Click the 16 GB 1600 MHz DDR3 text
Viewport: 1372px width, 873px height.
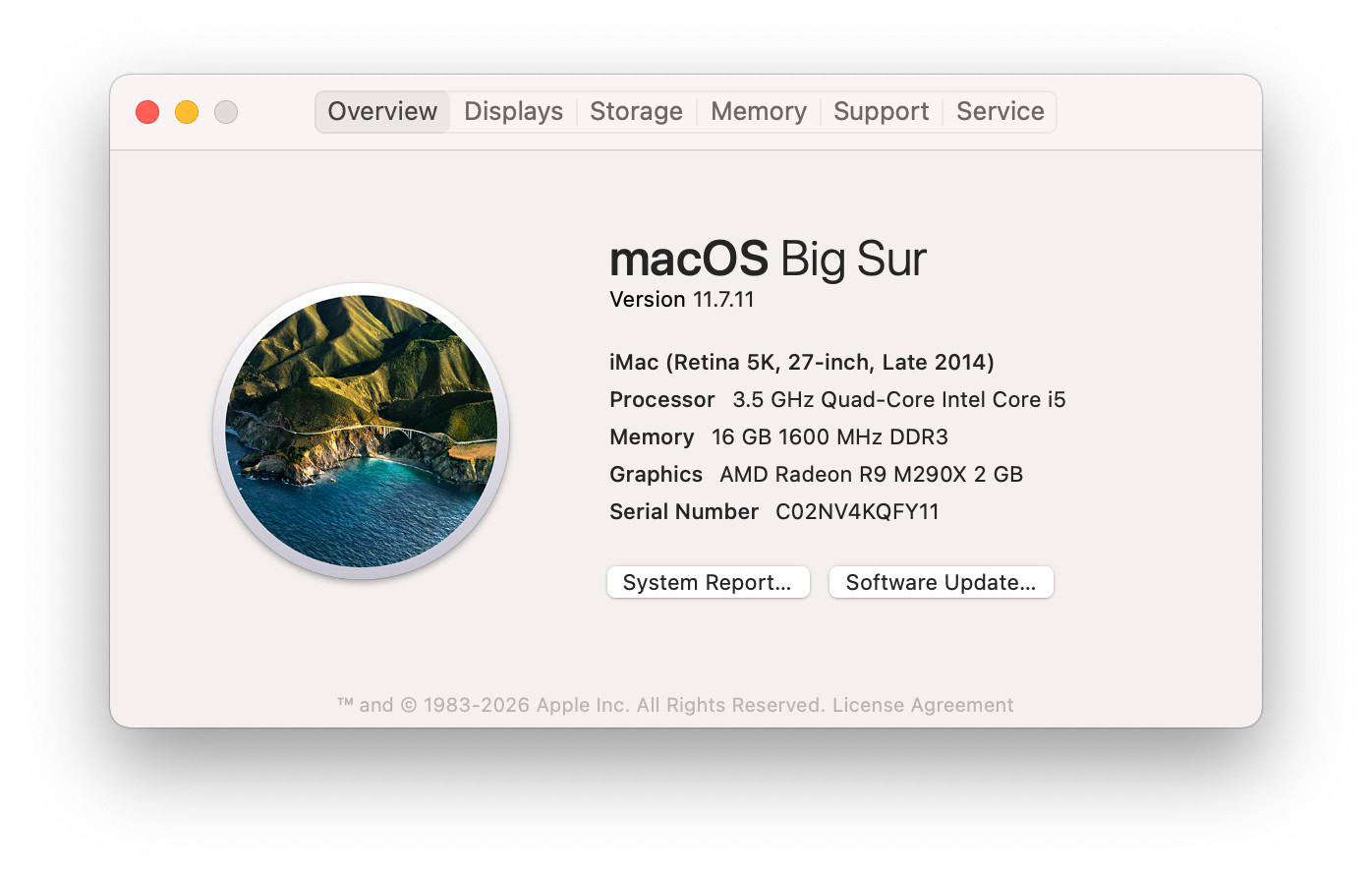(829, 437)
